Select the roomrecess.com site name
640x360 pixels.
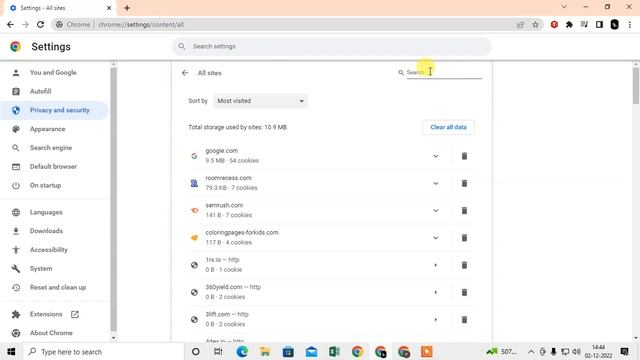tap(229, 178)
